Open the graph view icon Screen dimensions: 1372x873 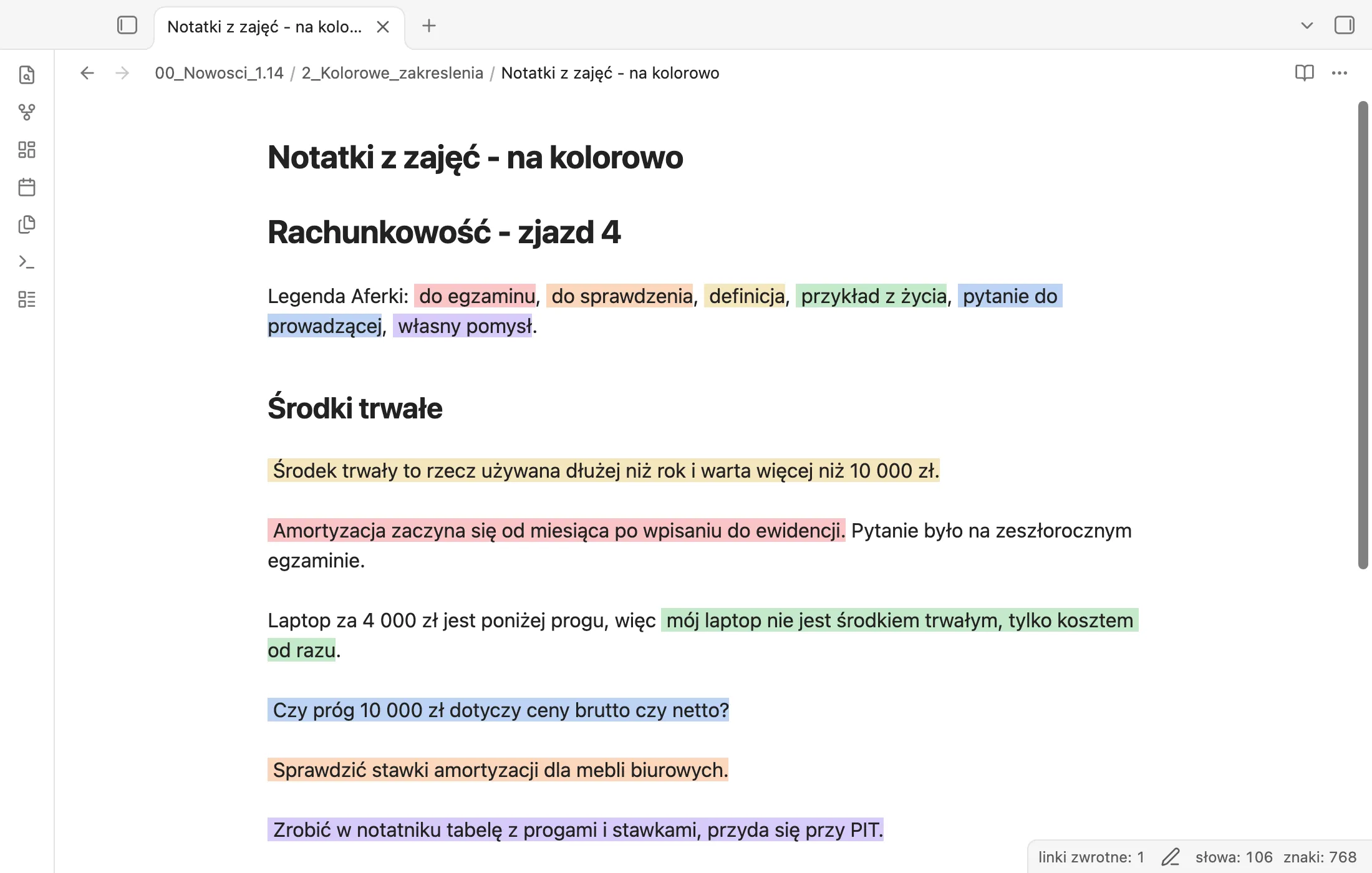click(27, 112)
